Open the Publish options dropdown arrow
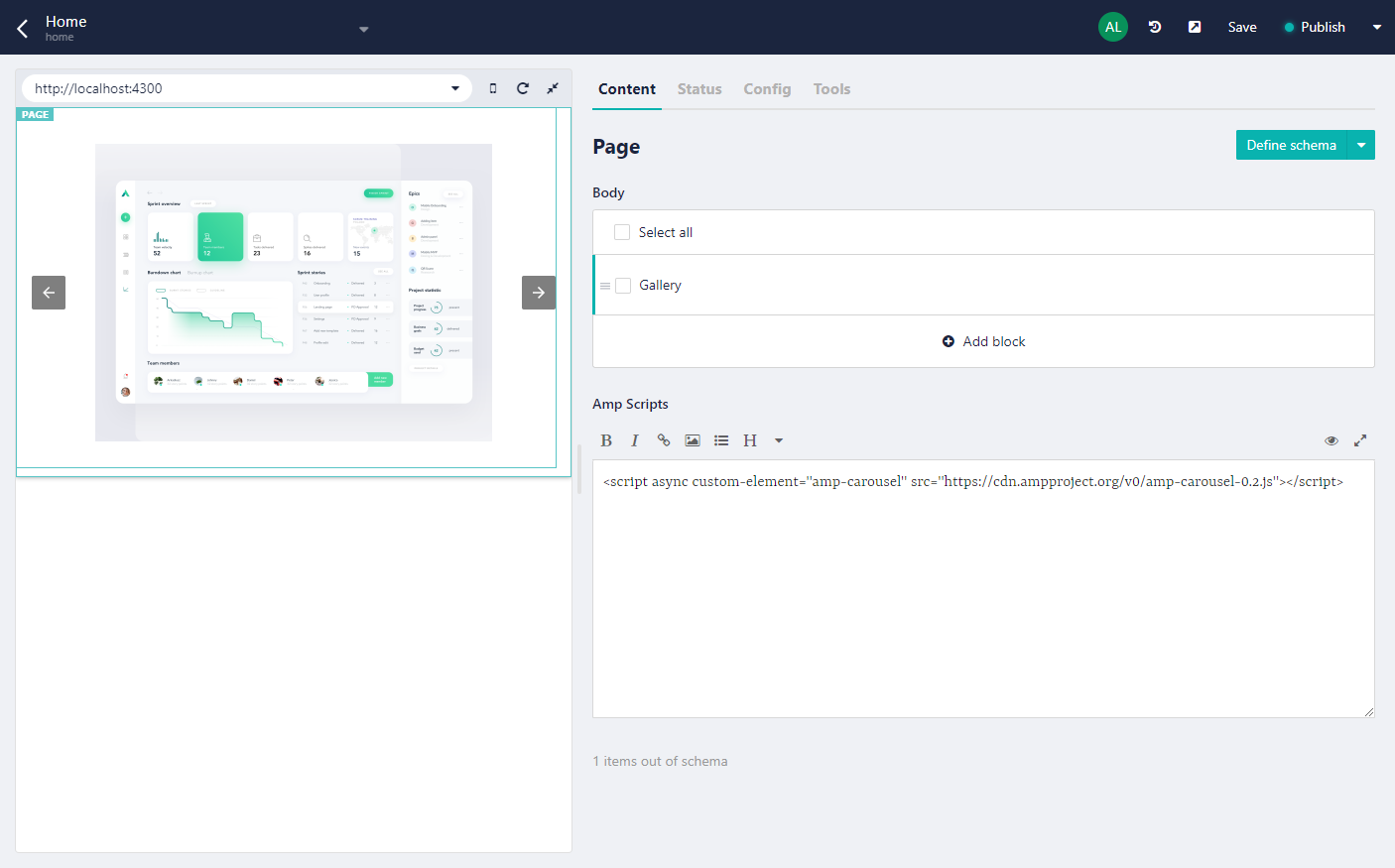The image size is (1395, 868). coord(1377,27)
